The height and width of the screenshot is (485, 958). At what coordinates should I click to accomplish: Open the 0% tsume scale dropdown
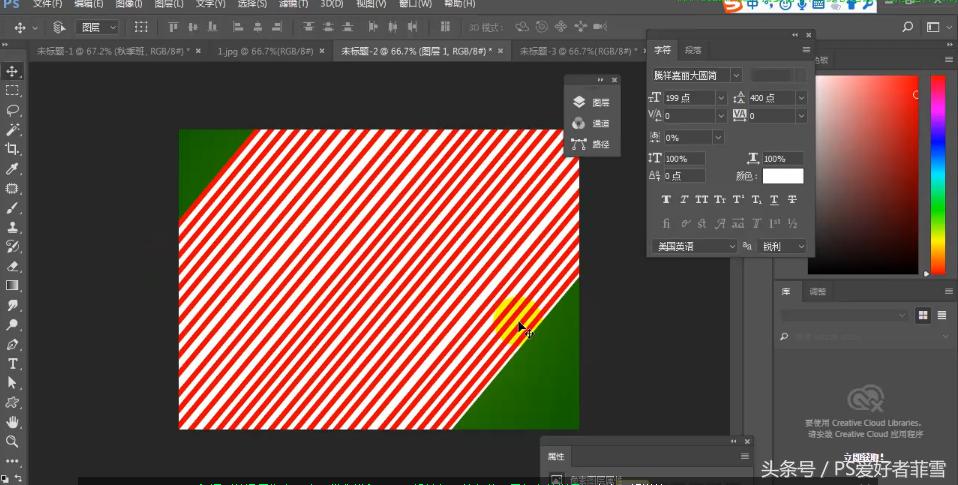click(718, 137)
